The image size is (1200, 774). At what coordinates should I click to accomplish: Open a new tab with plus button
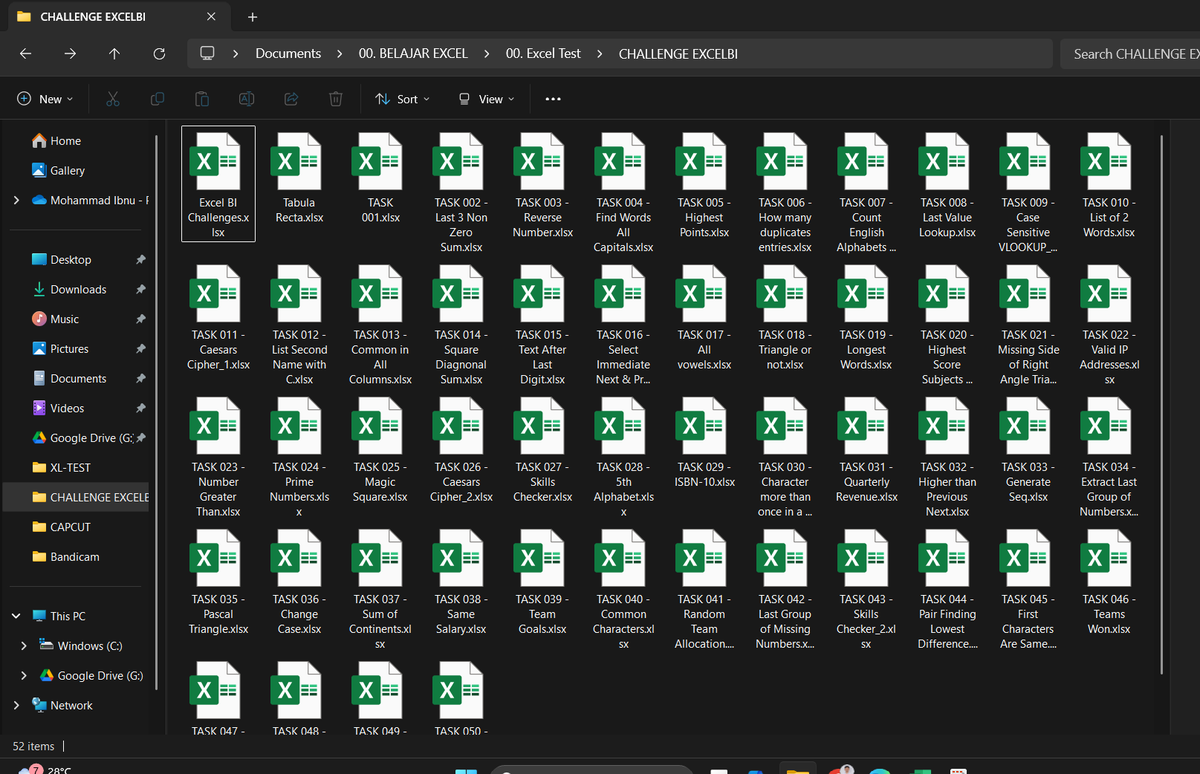252,17
